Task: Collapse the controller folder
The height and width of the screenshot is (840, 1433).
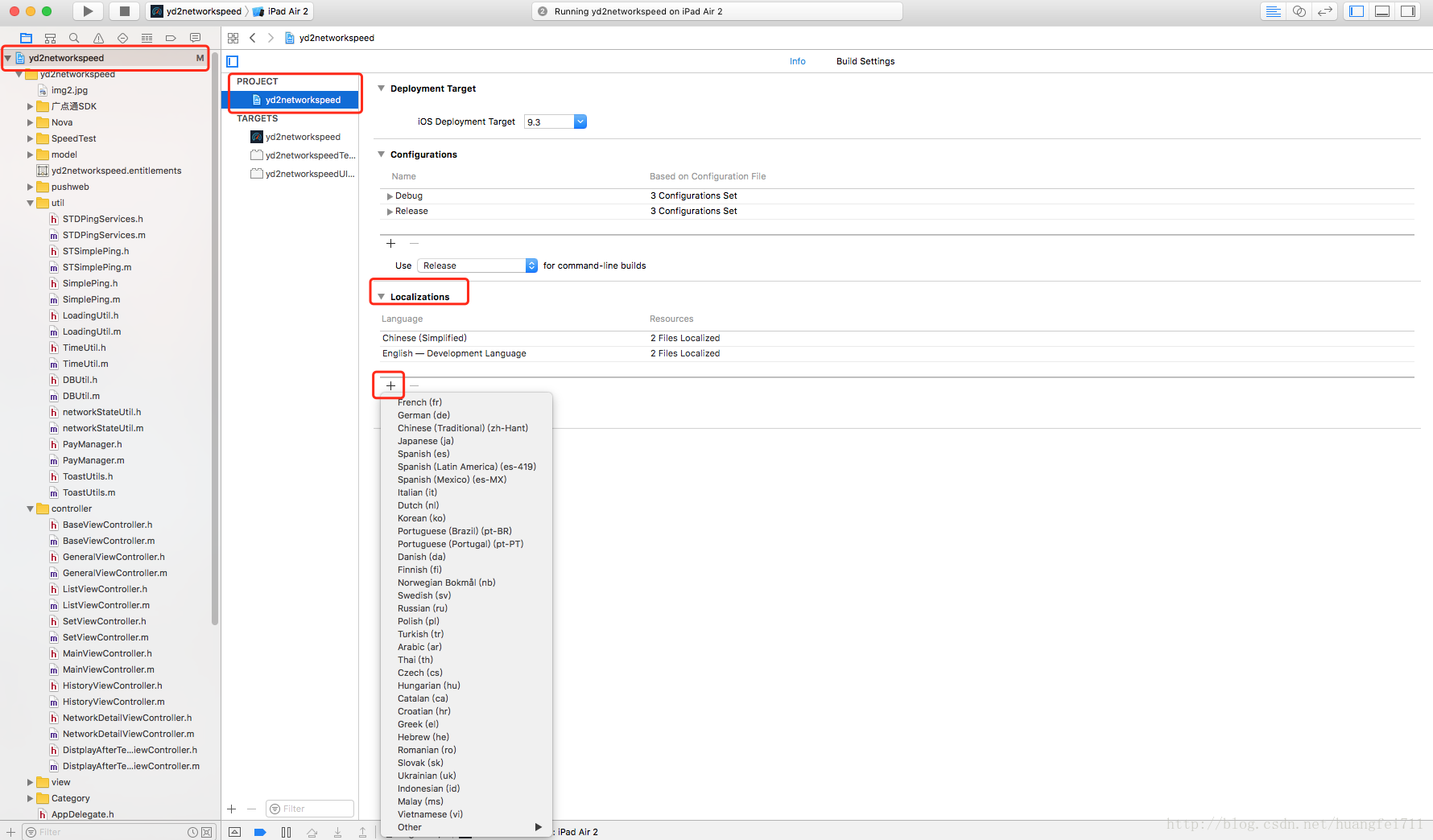Action: click(31, 509)
